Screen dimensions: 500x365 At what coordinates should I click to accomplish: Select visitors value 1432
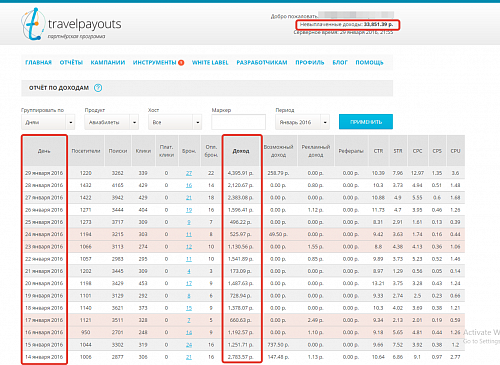coord(86,185)
